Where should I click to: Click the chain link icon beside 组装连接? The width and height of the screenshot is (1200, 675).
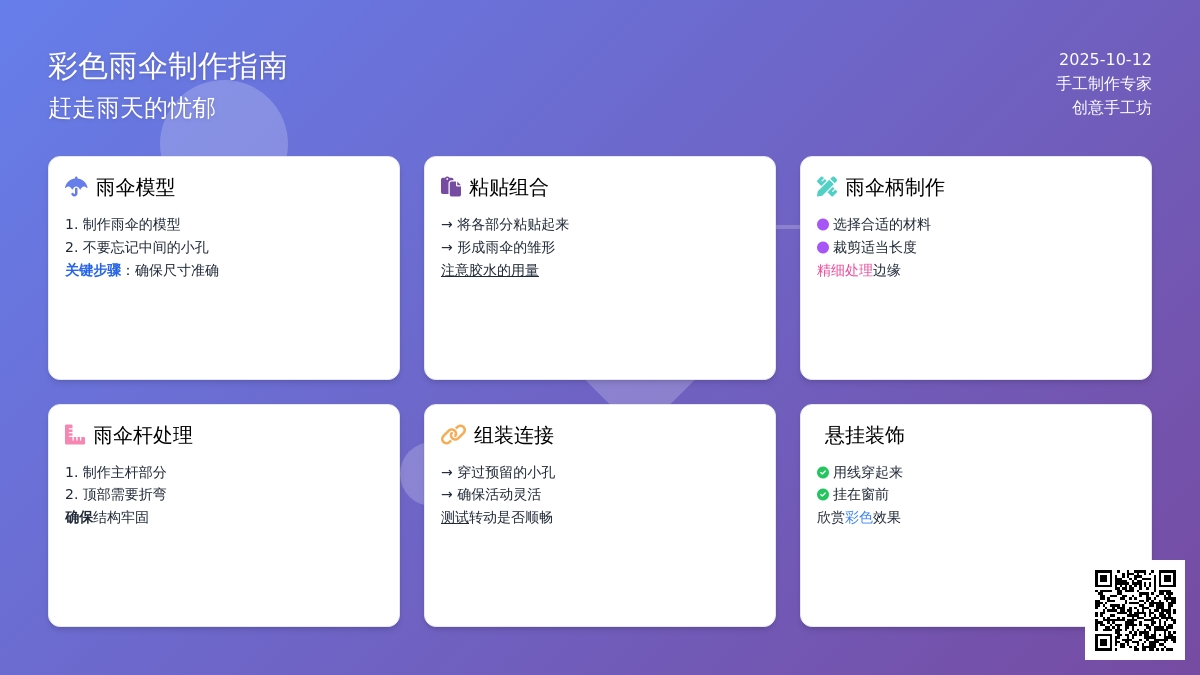pyautogui.click(x=453, y=435)
